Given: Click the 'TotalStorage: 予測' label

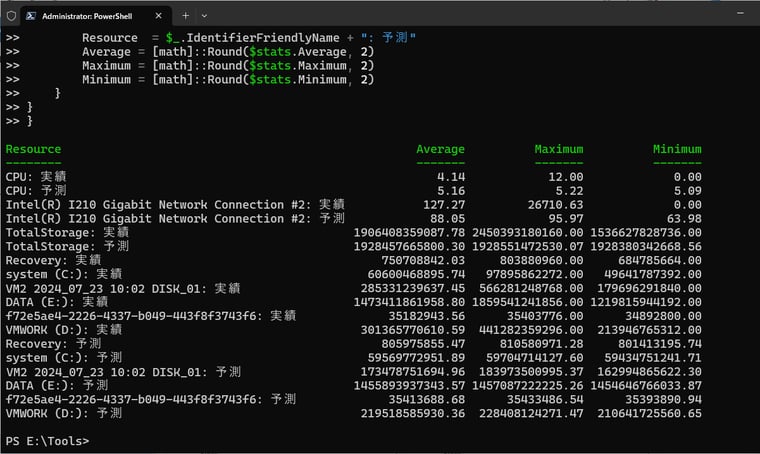Looking at the screenshot, I should (x=67, y=247).
